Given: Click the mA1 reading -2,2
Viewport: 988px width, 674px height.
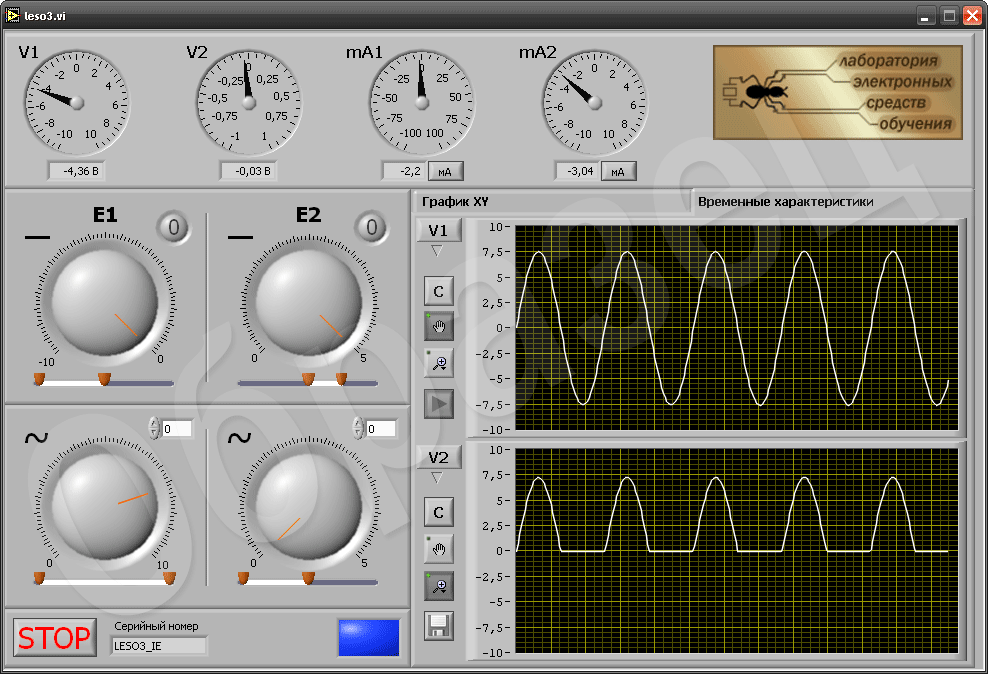Looking at the screenshot, I should [x=405, y=171].
